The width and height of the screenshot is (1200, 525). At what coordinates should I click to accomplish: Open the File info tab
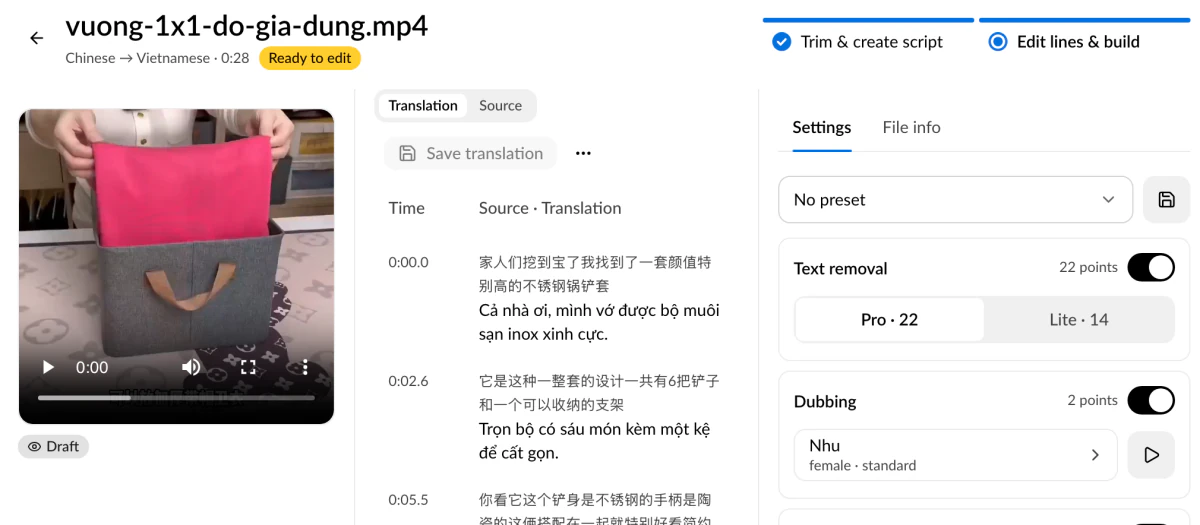coord(911,127)
